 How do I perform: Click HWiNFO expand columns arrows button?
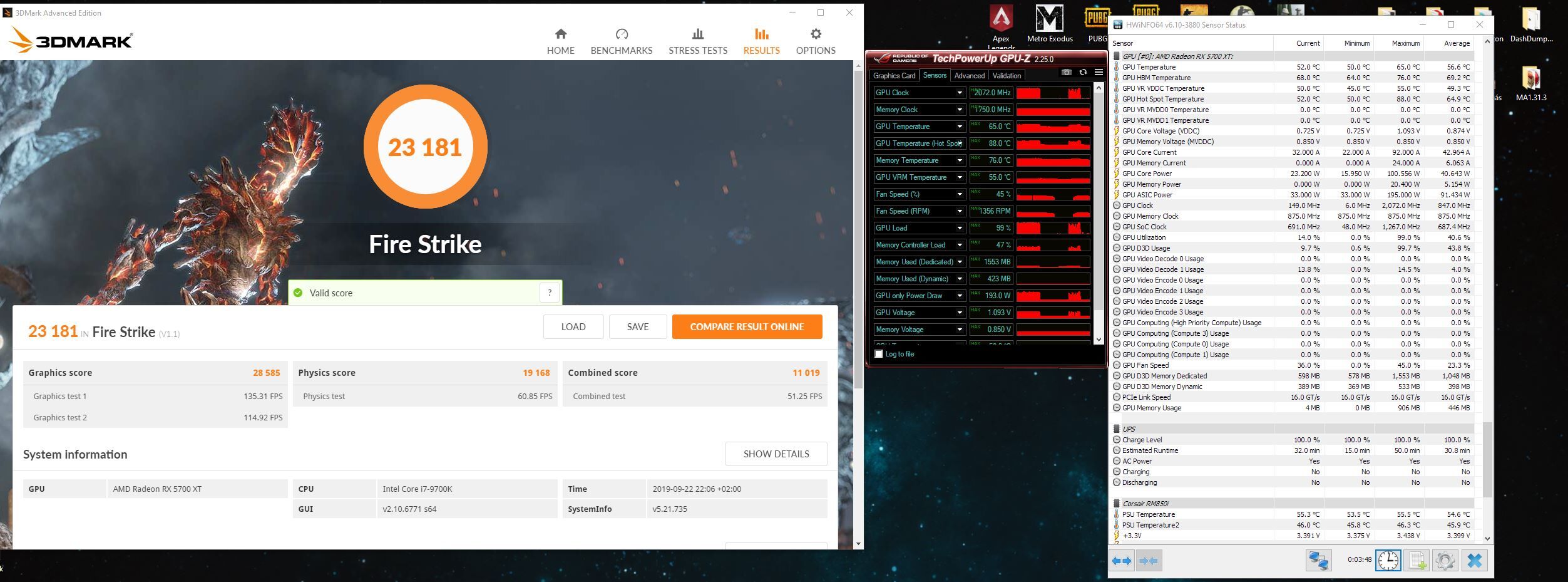click(x=1122, y=561)
